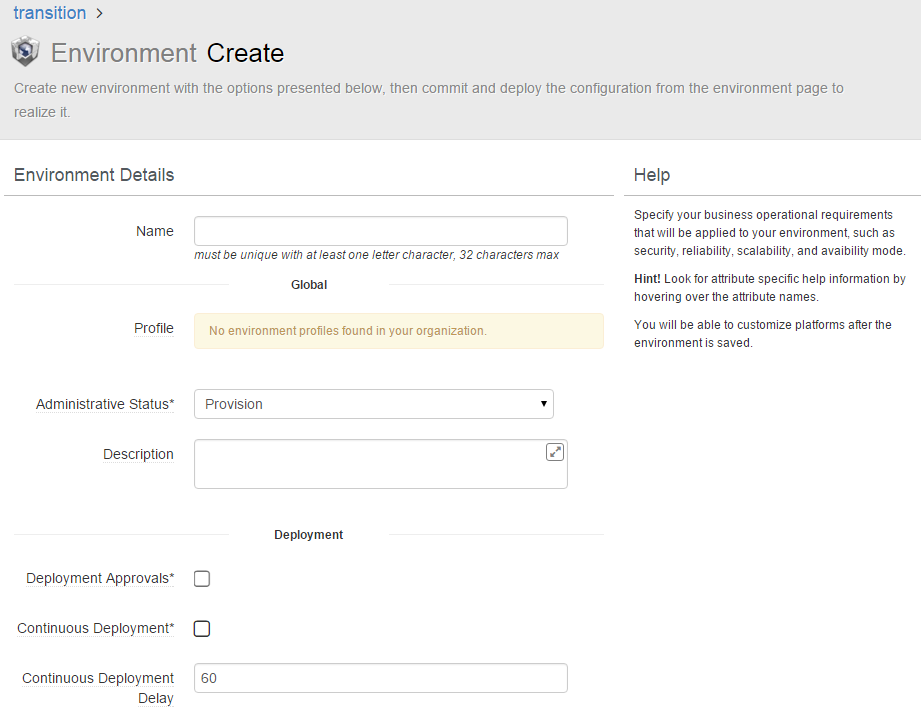
Task: Click the Profile attribute label
Action: pos(153,328)
